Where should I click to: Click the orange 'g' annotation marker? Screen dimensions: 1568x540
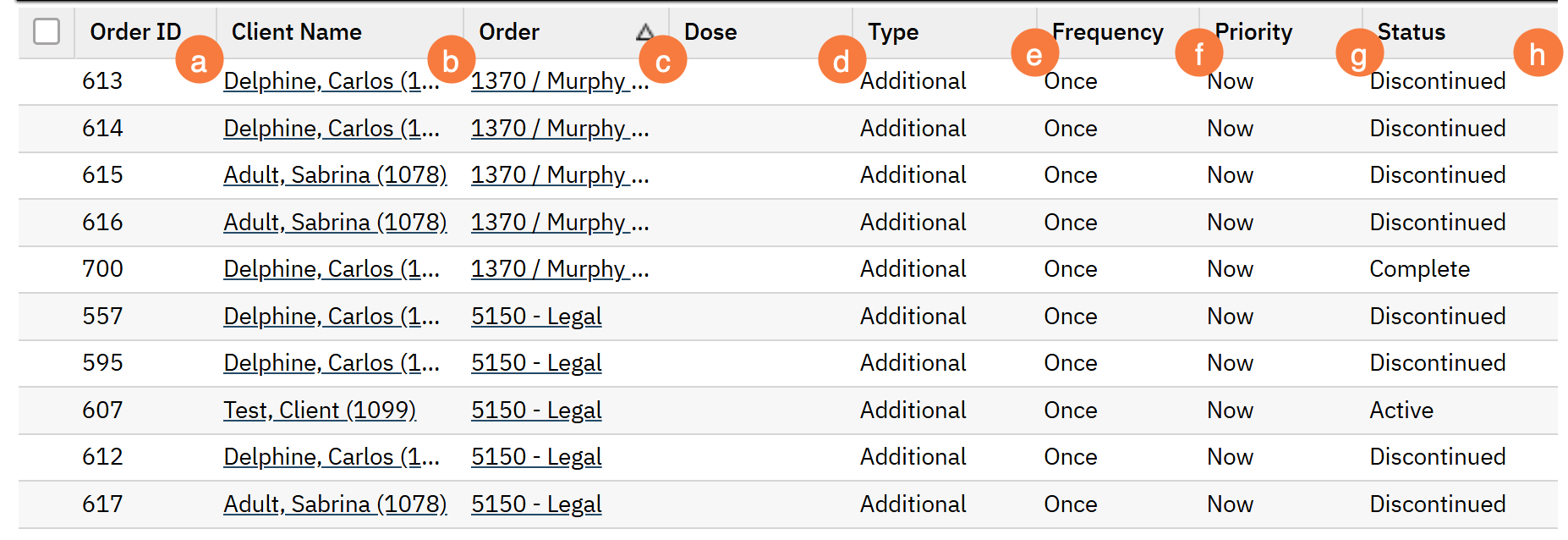pos(1359,55)
